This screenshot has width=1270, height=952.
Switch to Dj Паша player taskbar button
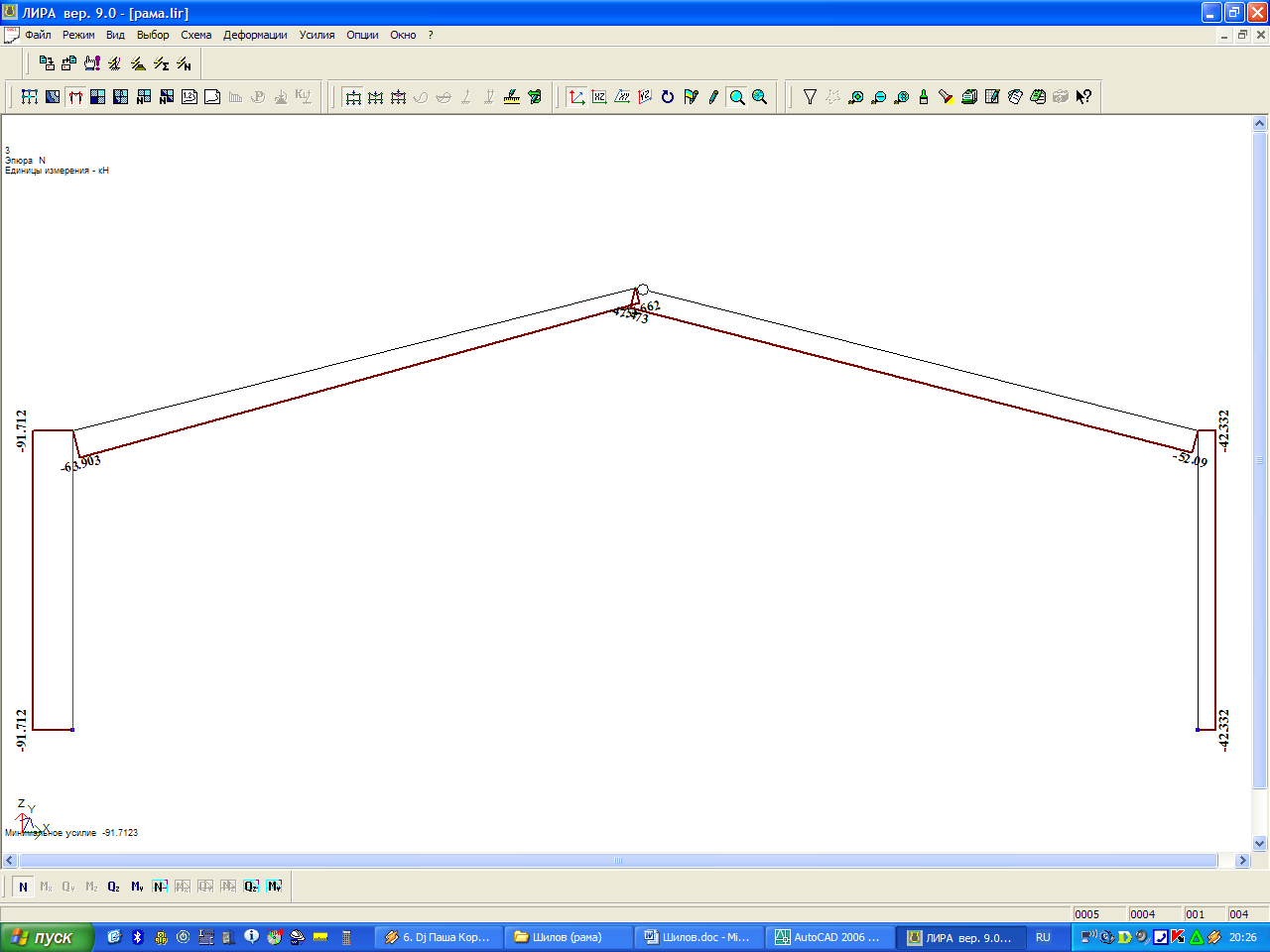[x=438, y=937]
